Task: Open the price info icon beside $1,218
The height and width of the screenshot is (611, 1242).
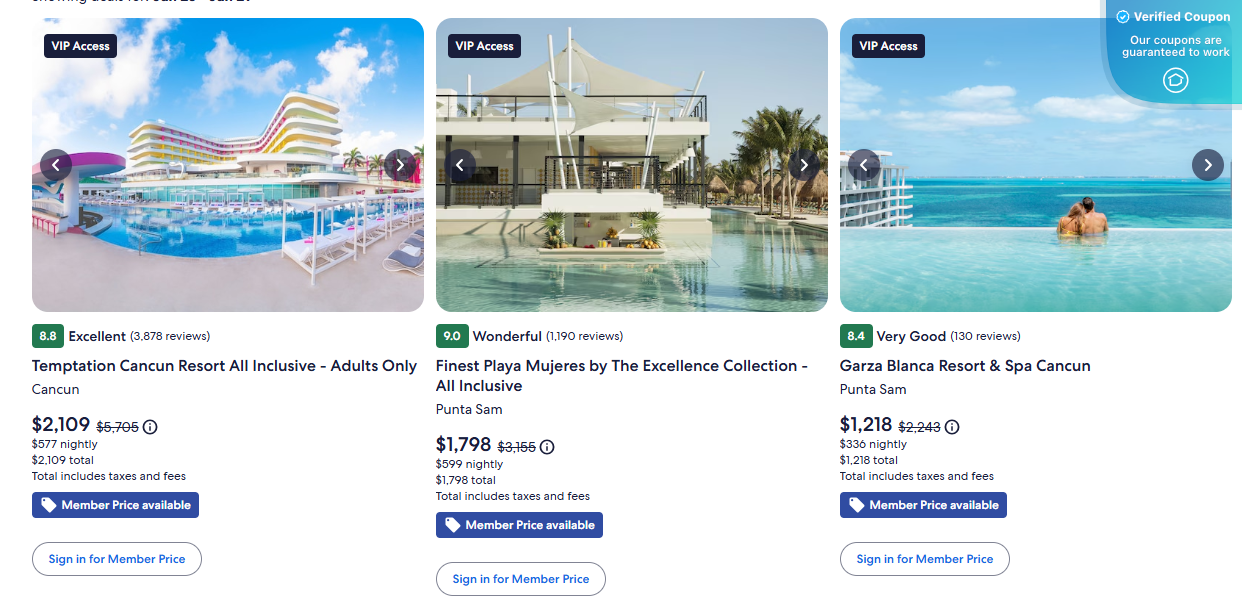Action: [x=951, y=427]
